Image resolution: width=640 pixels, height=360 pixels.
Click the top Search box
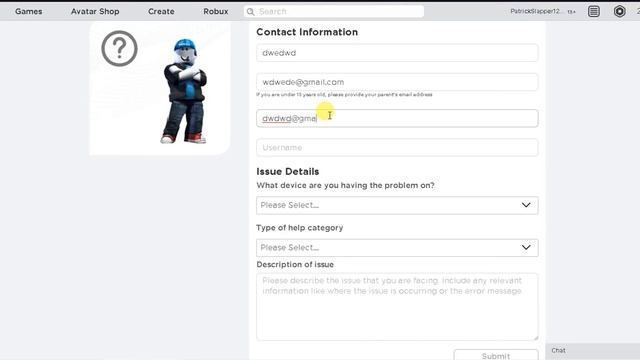(334, 11)
